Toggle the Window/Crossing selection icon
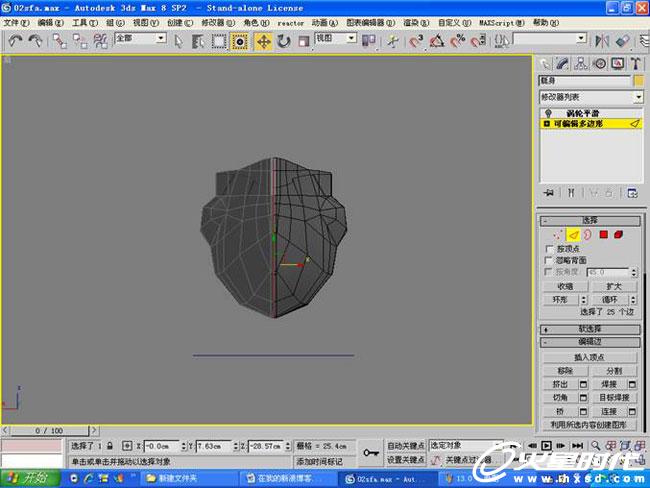 click(239, 41)
